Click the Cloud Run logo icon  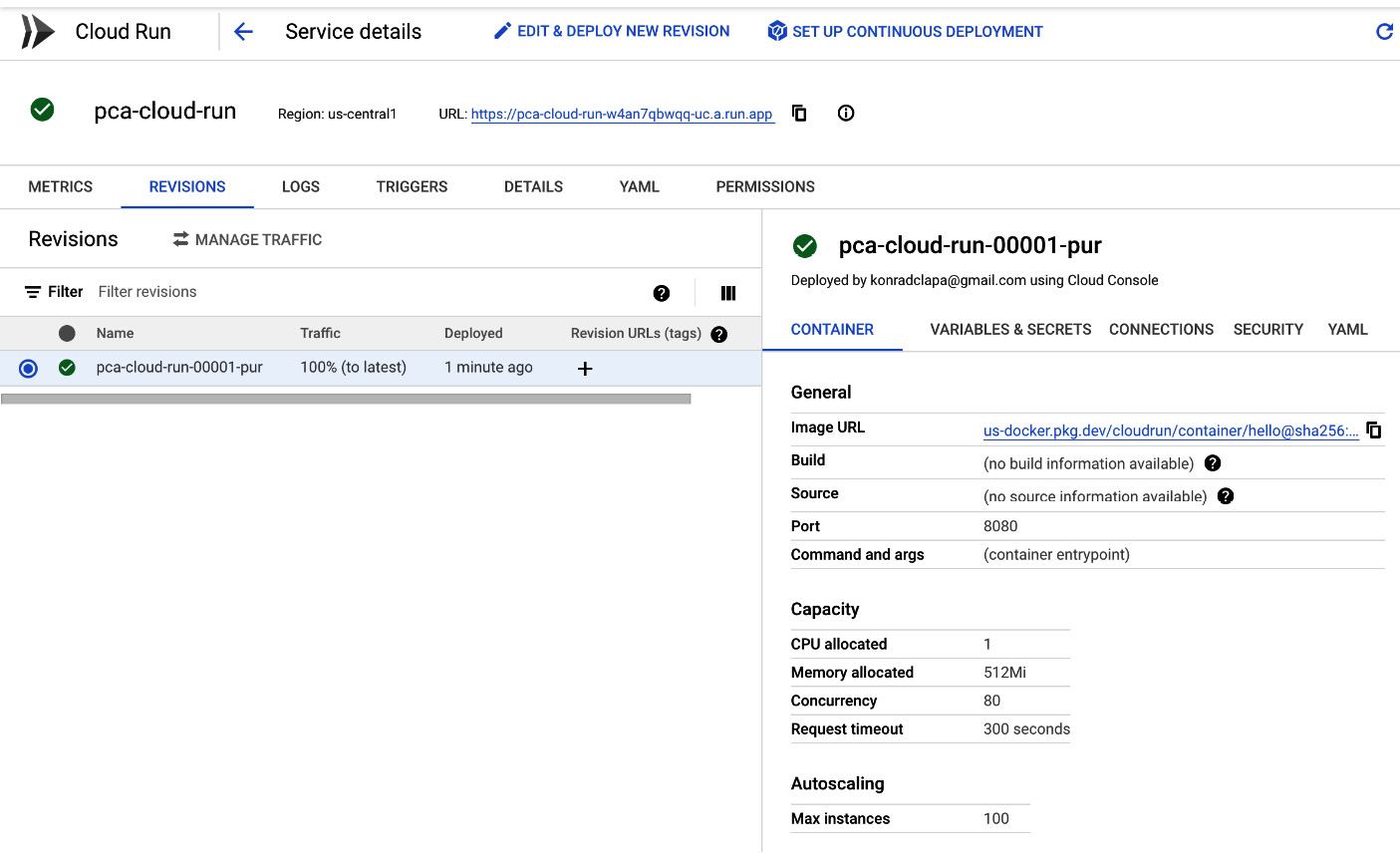tap(38, 32)
